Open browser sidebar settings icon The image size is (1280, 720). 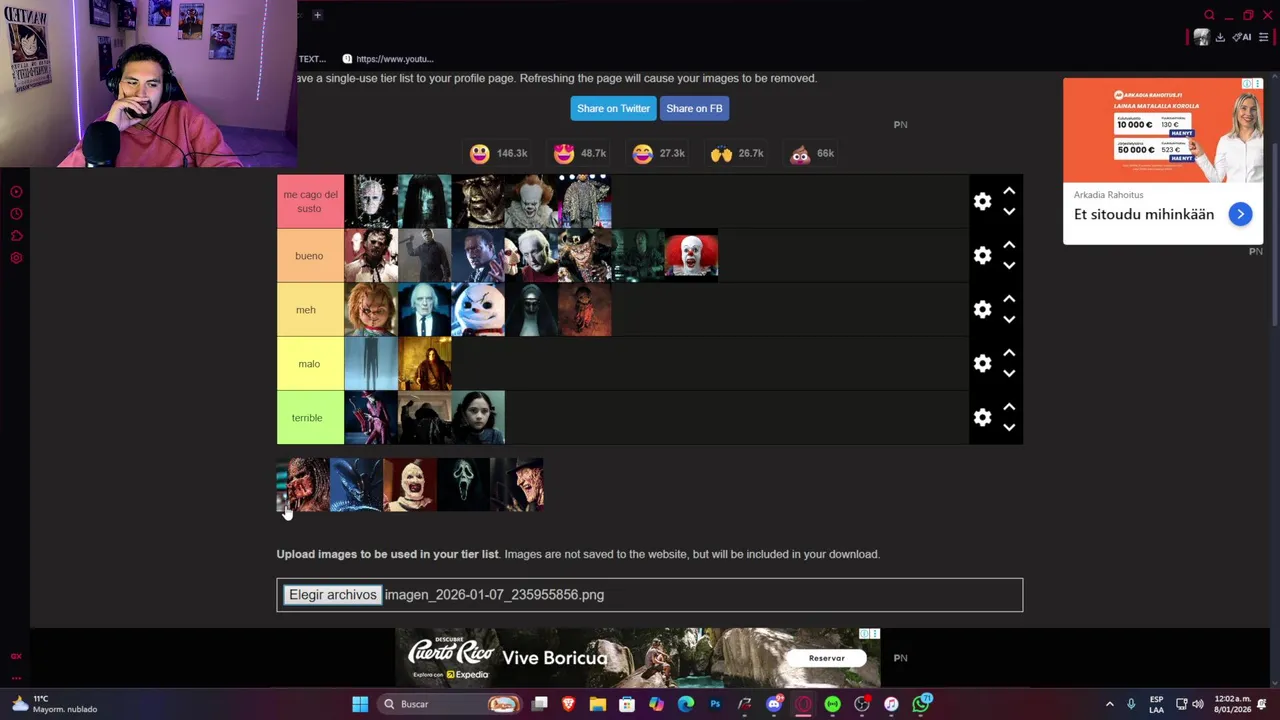[16, 258]
